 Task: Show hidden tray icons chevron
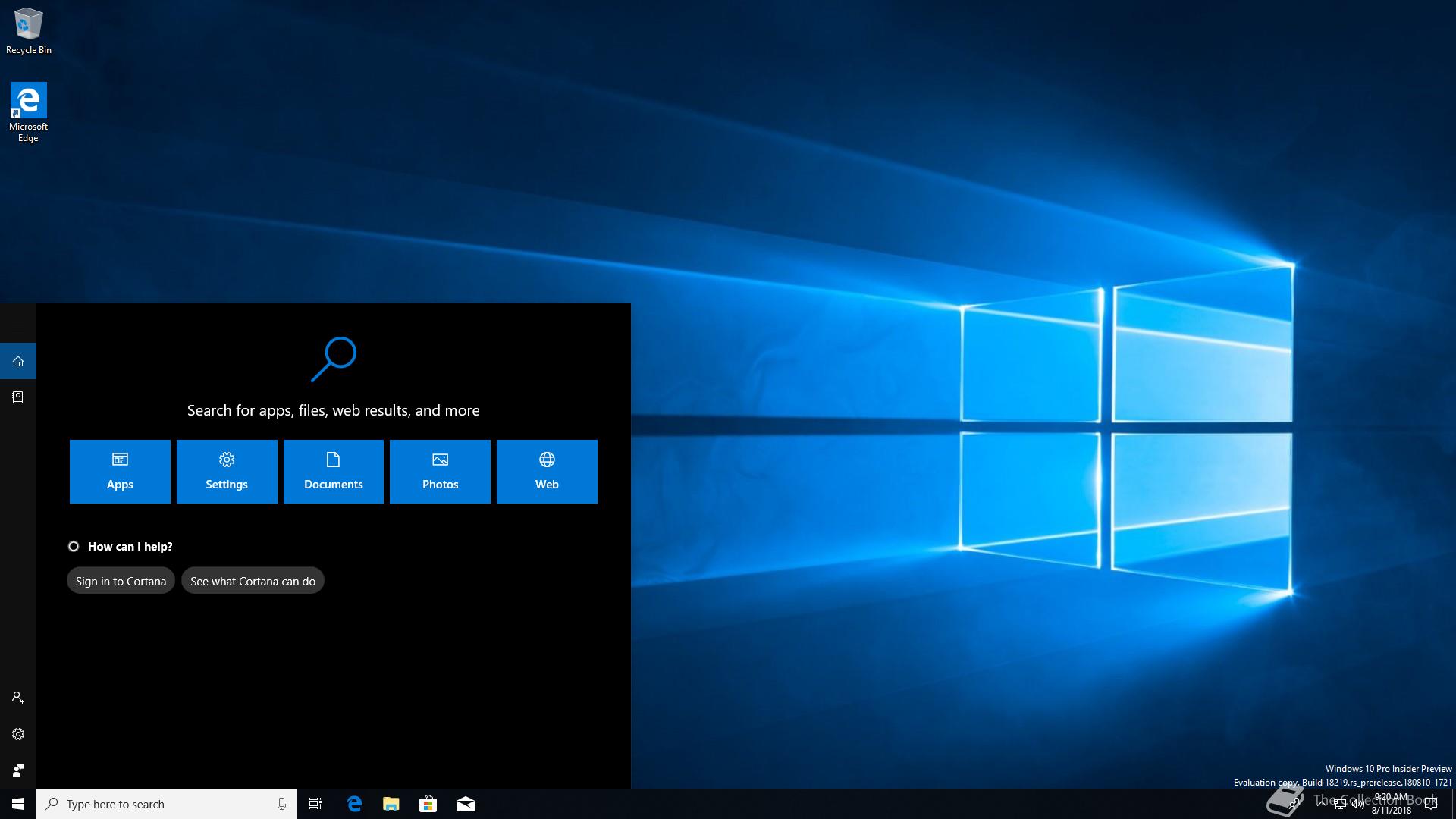click(x=1322, y=803)
